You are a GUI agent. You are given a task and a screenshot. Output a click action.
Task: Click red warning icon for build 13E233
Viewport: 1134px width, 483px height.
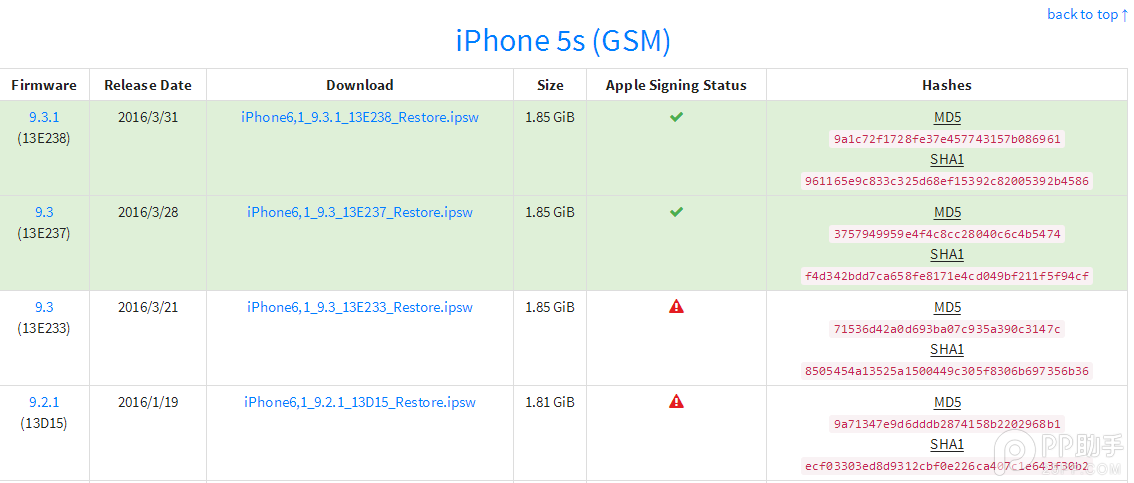676,307
